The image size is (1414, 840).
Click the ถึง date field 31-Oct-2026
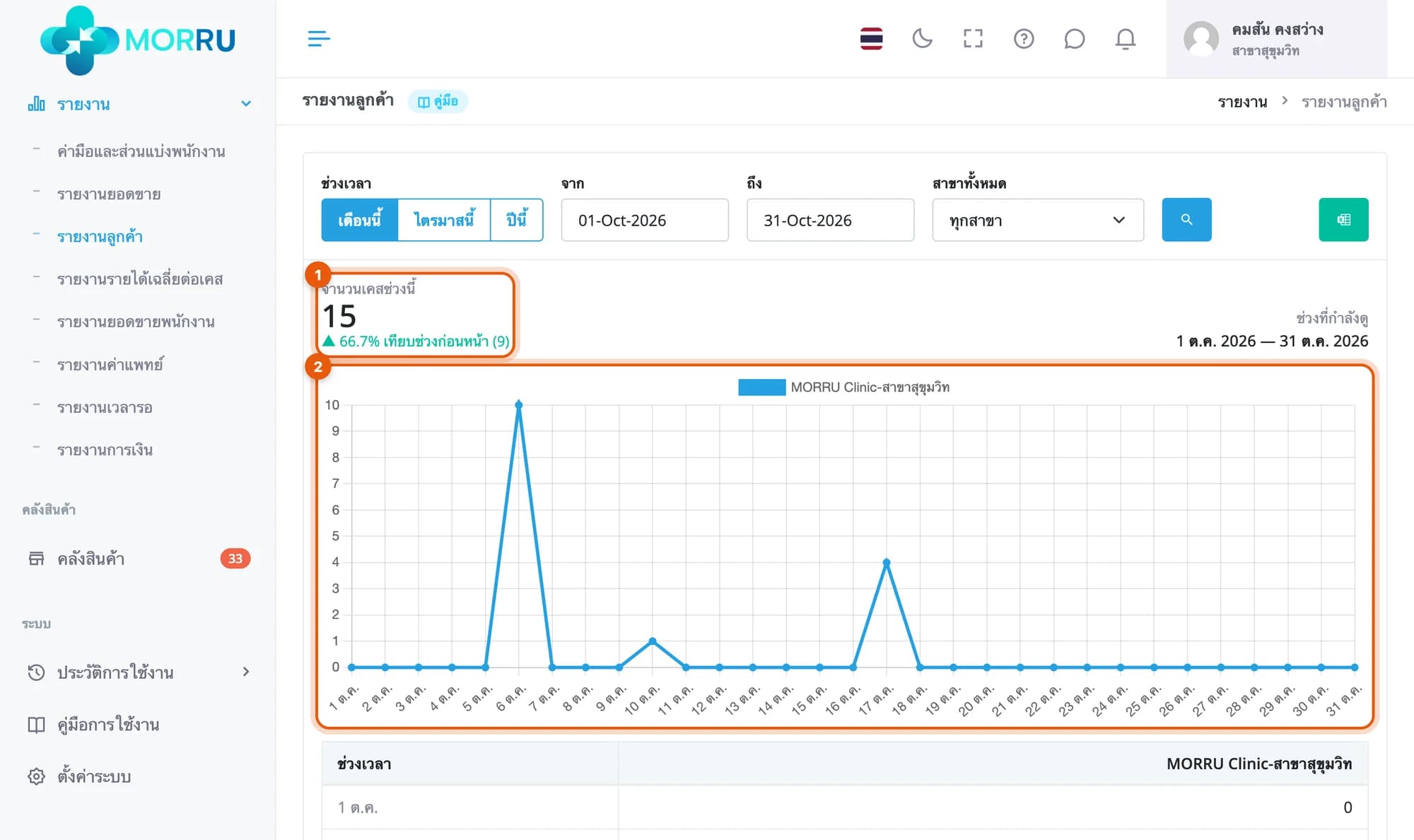point(830,220)
